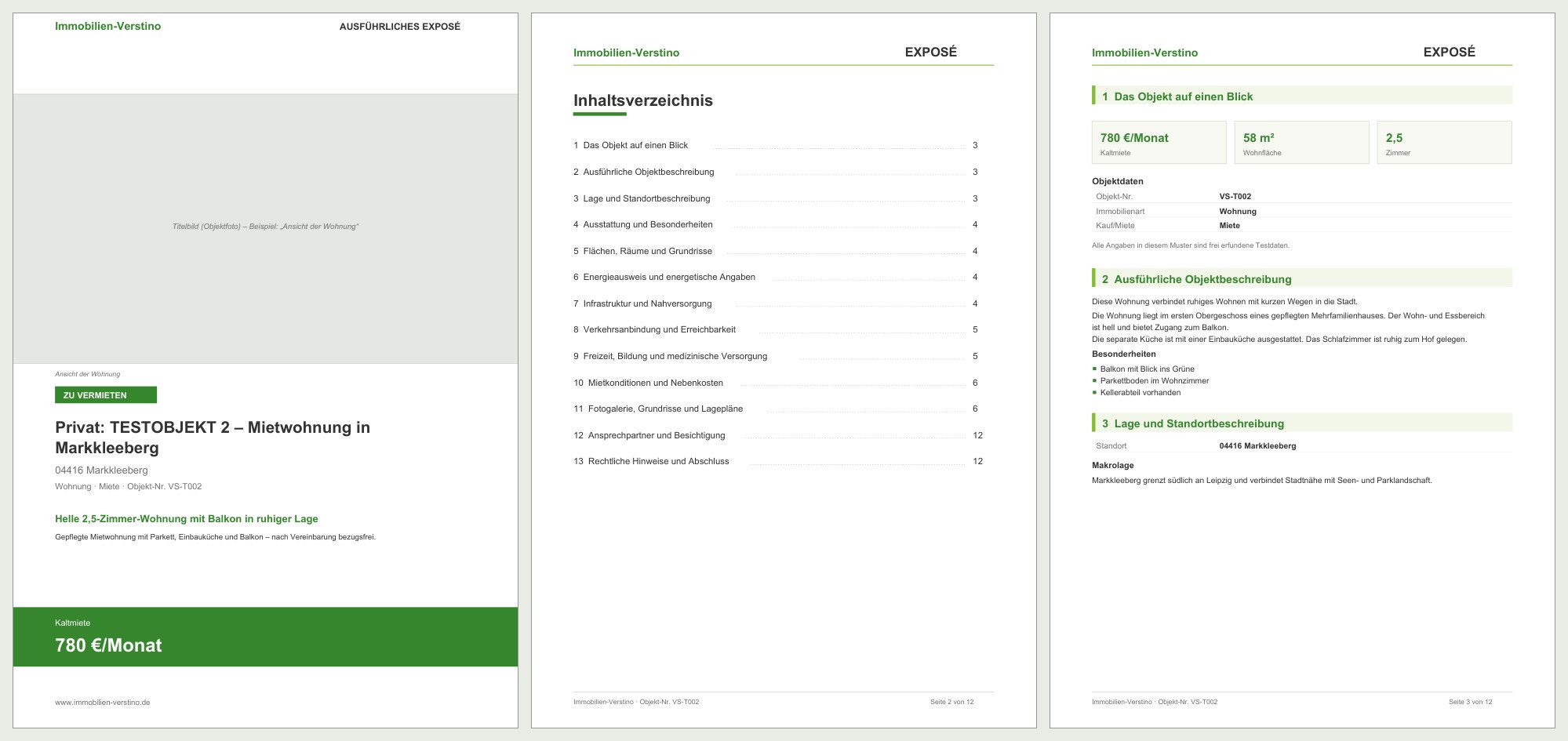The height and width of the screenshot is (741, 1568).
Task: Click section header '2 Ausführliche Objektbeschreibung'
Action: pyautogui.click(x=1302, y=278)
